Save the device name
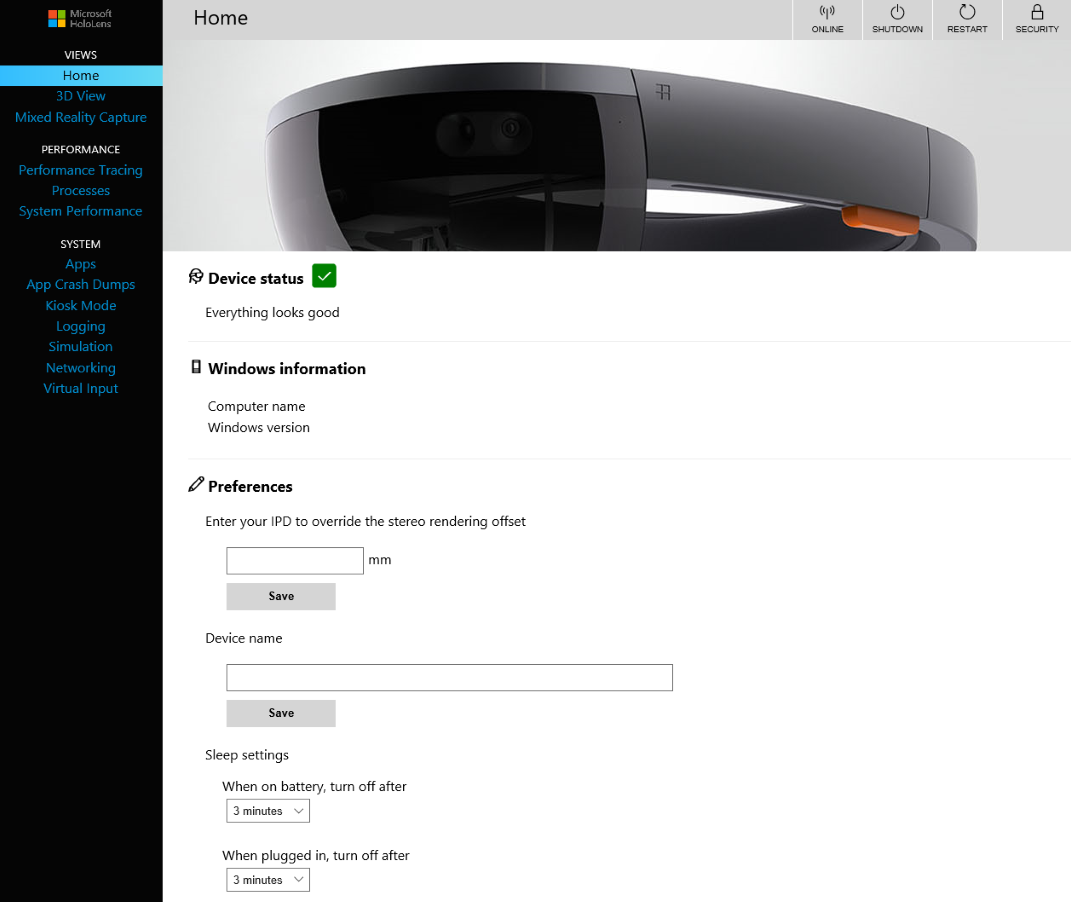Screen dimensions: 1071x902 click(281, 713)
